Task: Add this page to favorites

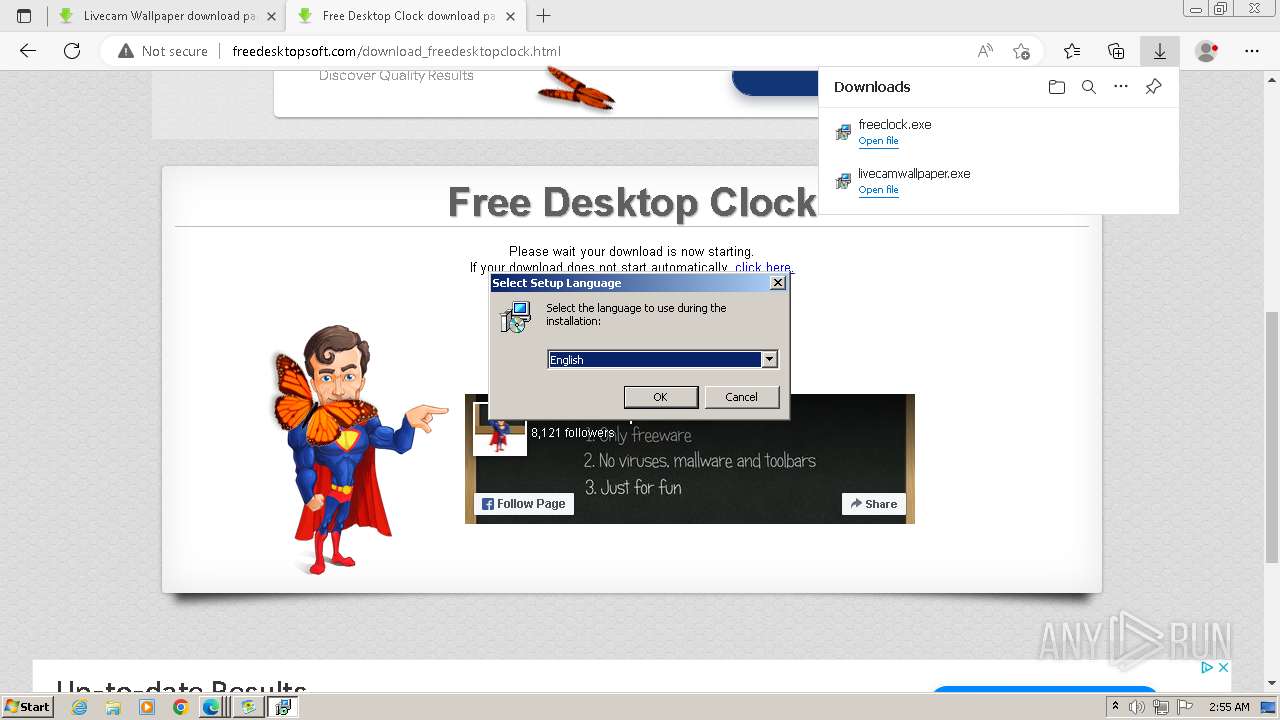Action: pos(1021,51)
